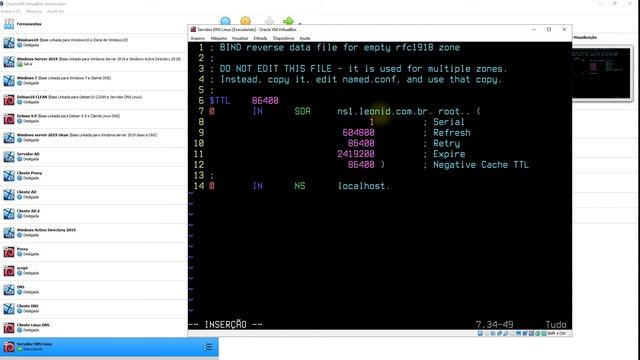Select the Cliente DNS VM icon
Screen dimensions: 640x360
[9, 308]
